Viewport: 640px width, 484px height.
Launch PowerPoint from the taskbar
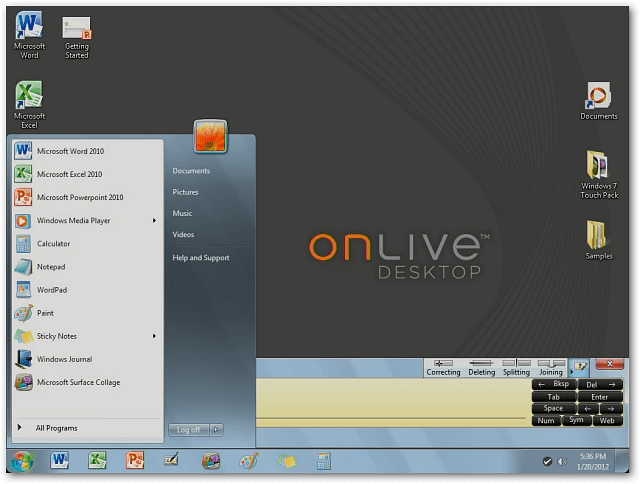[135, 461]
